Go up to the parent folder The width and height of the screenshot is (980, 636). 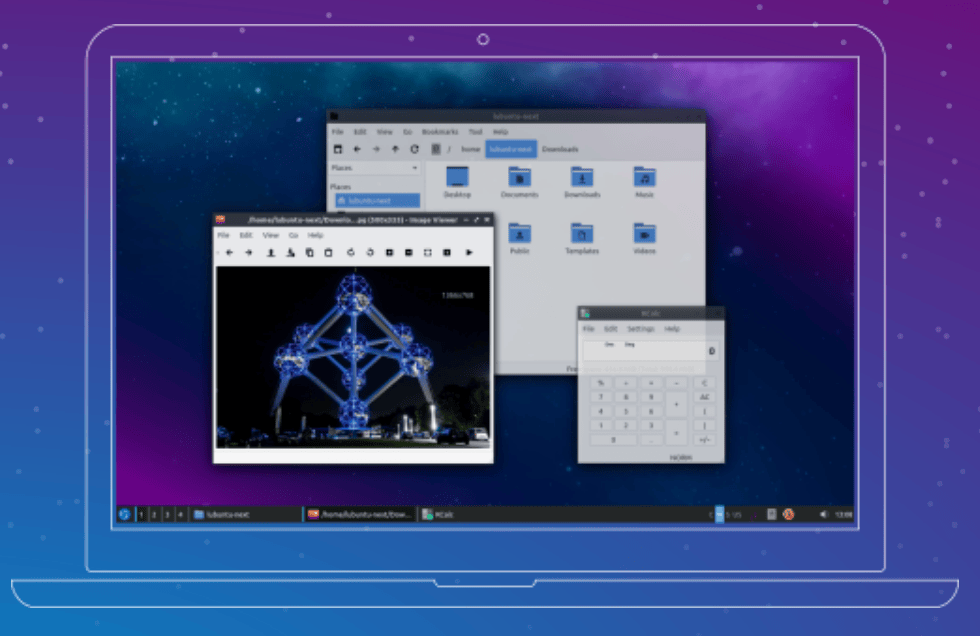click(x=395, y=149)
